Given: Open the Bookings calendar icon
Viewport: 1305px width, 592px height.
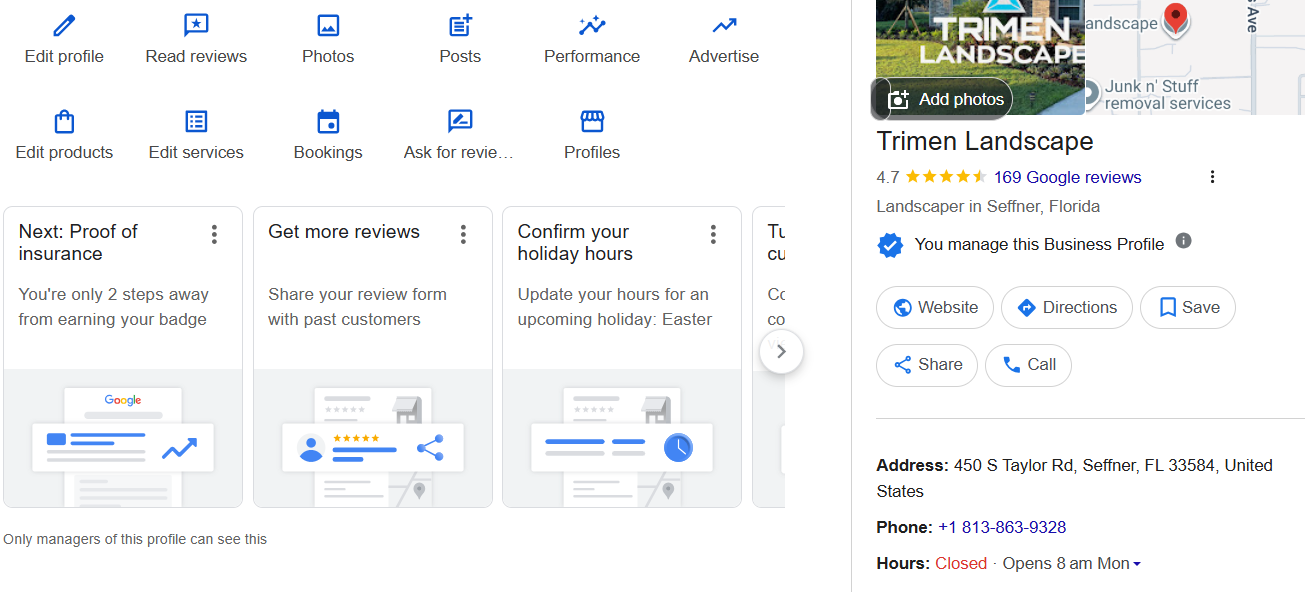Looking at the screenshot, I should (x=328, y=121).
